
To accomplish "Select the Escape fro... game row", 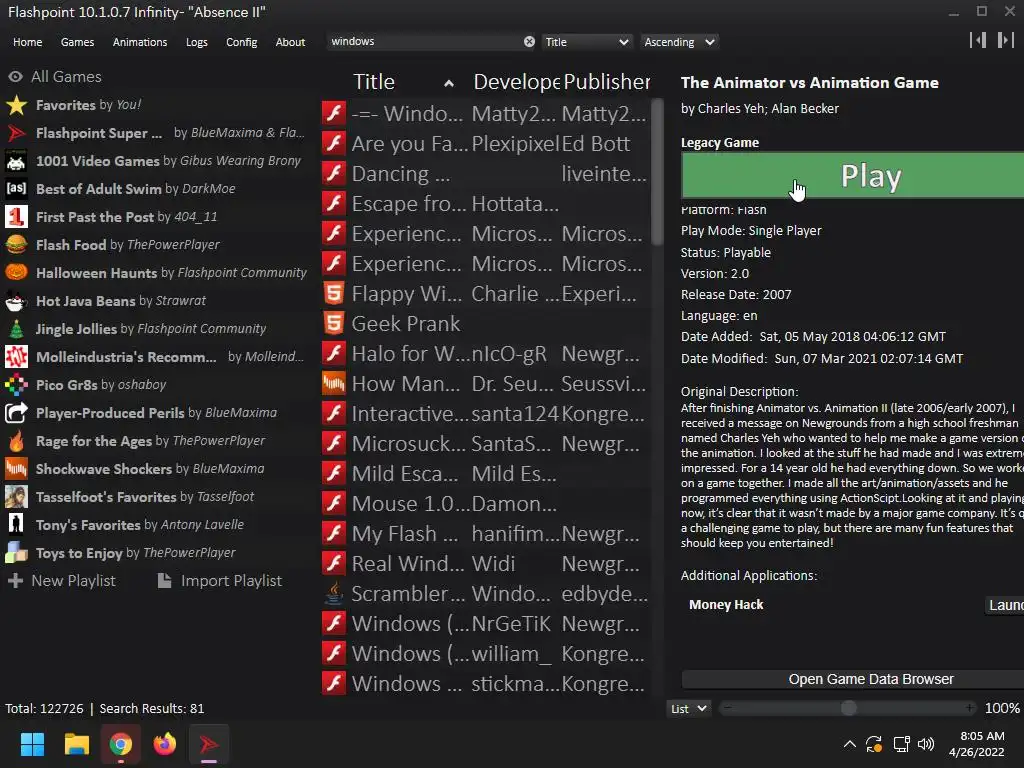I will [x=485, y=204].
